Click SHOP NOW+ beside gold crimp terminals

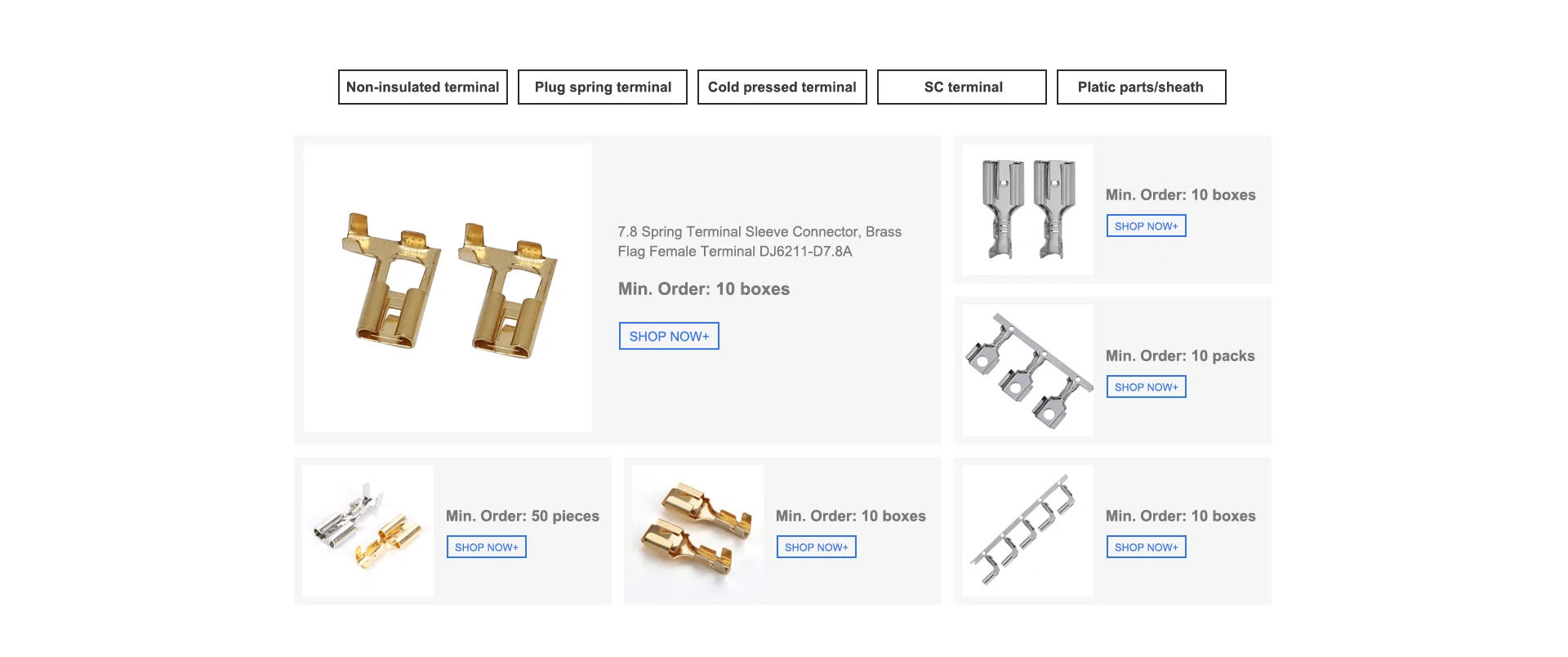817,547
